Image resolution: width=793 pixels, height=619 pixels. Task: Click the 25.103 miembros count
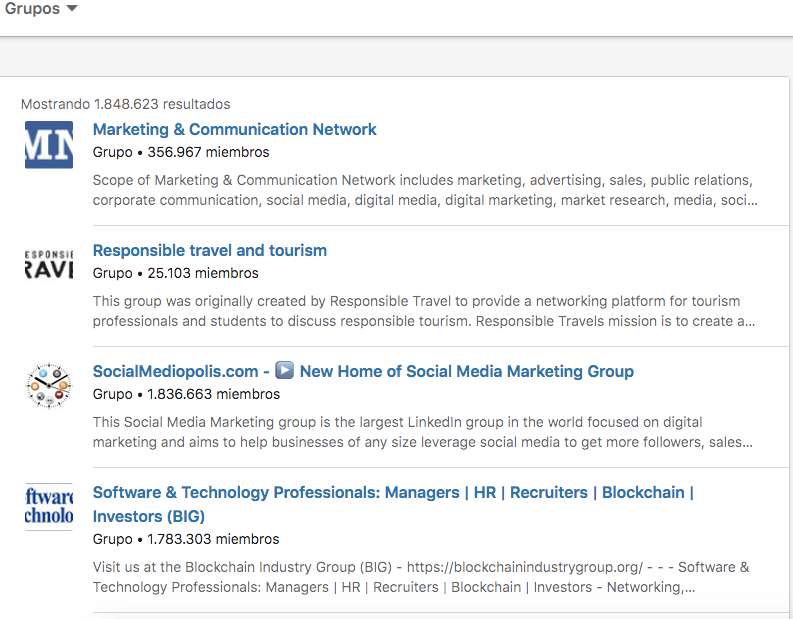point(203,273)
